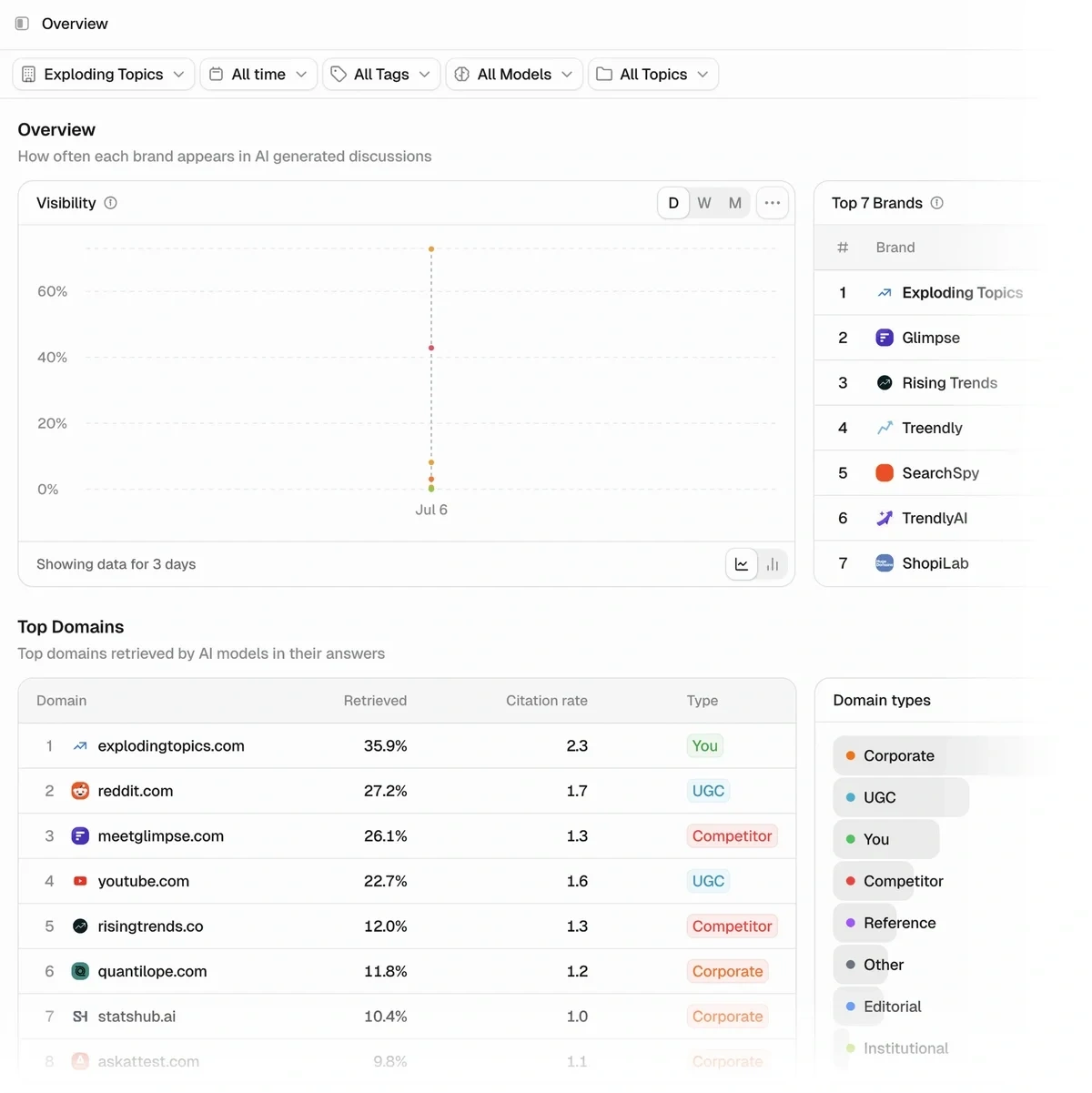Open the All Tags dropdown

[x=381, y=75]
